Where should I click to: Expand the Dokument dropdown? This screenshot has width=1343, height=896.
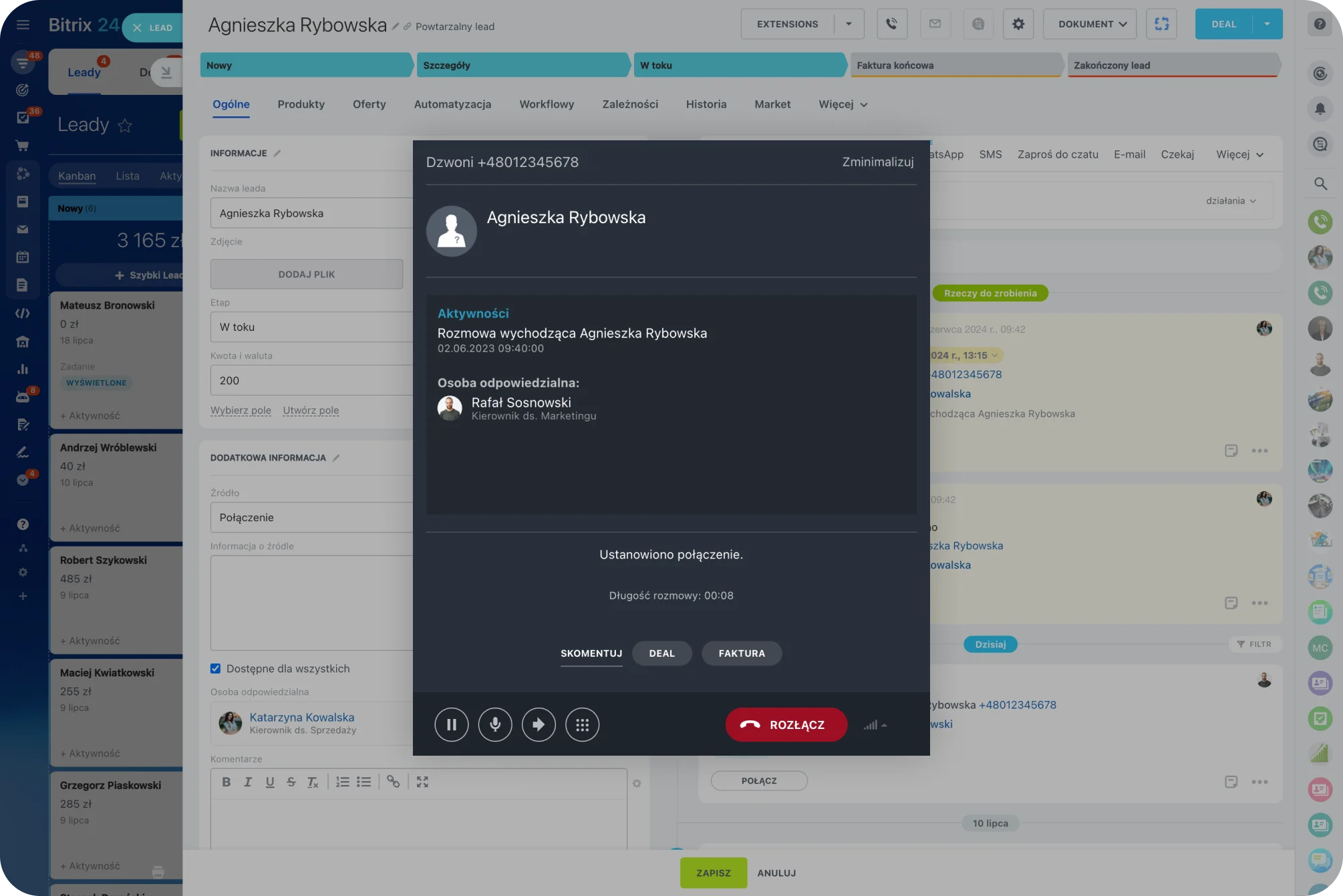(1090, 24)
